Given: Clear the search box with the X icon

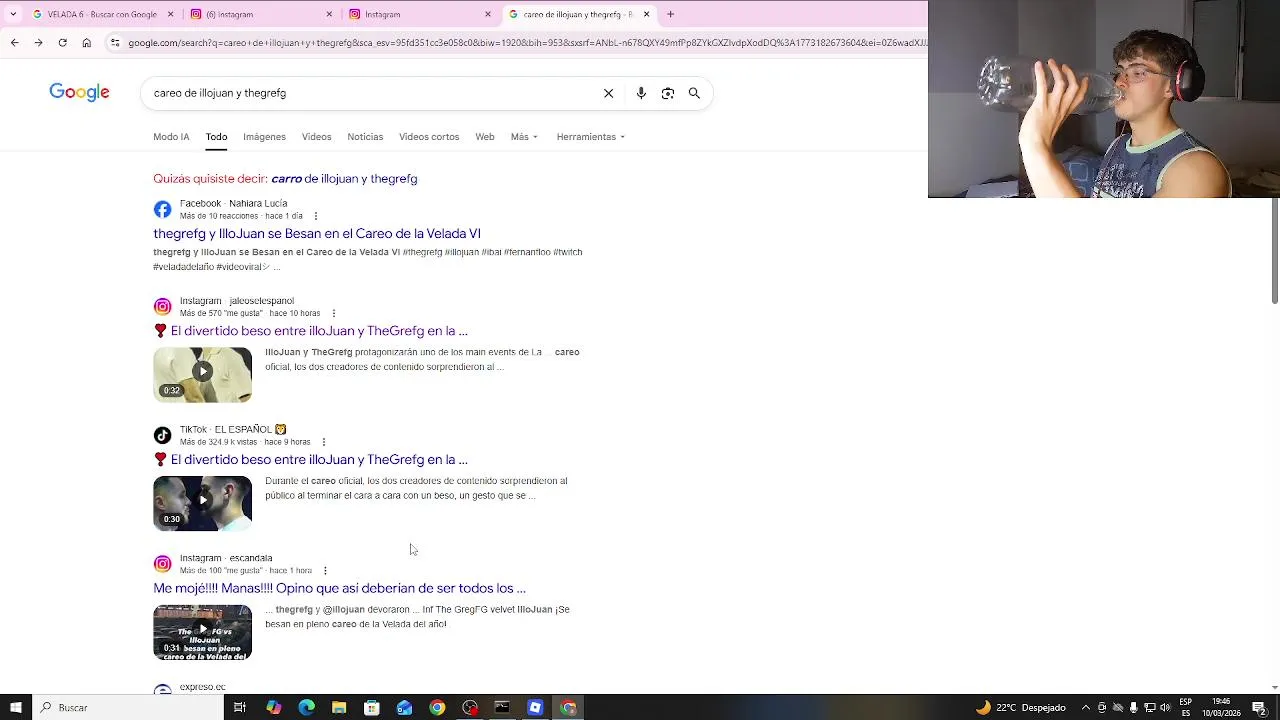Looking at the screenshot, I should click(608, 93).
